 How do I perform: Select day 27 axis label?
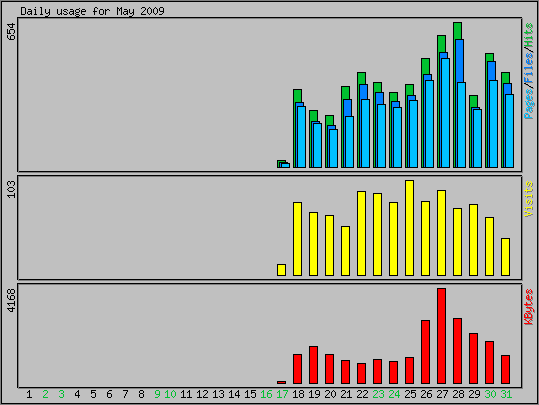coord(442,394)
